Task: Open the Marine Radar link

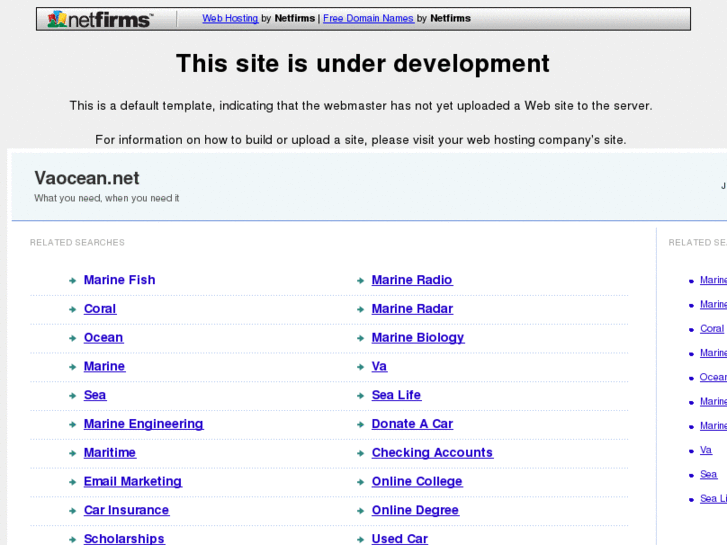Action: (x=413, y=308)
